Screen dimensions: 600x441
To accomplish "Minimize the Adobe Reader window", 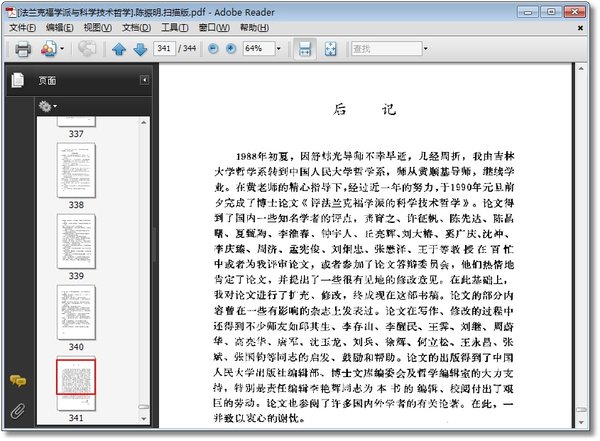I will (x=528, y=12).
